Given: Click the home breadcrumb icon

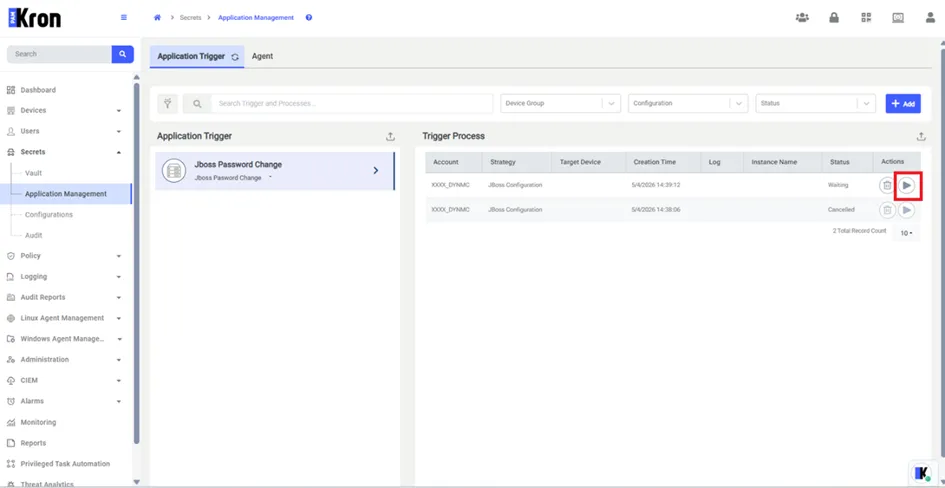Looking at the screenshot, I should click(157, 17).
